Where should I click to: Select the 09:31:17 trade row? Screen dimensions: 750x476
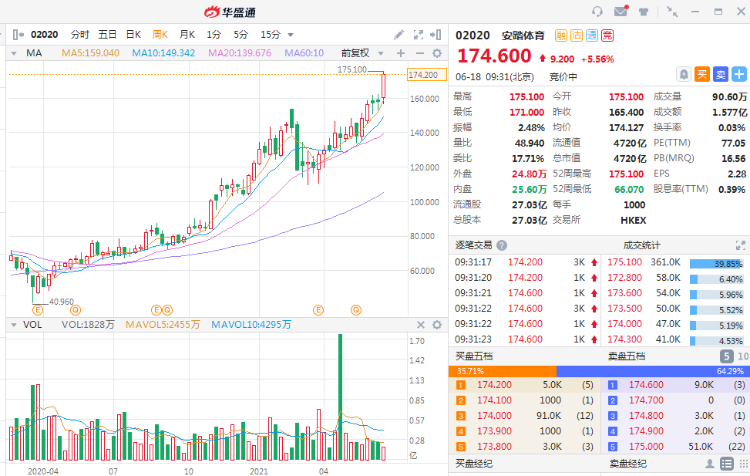coord(525,262)
